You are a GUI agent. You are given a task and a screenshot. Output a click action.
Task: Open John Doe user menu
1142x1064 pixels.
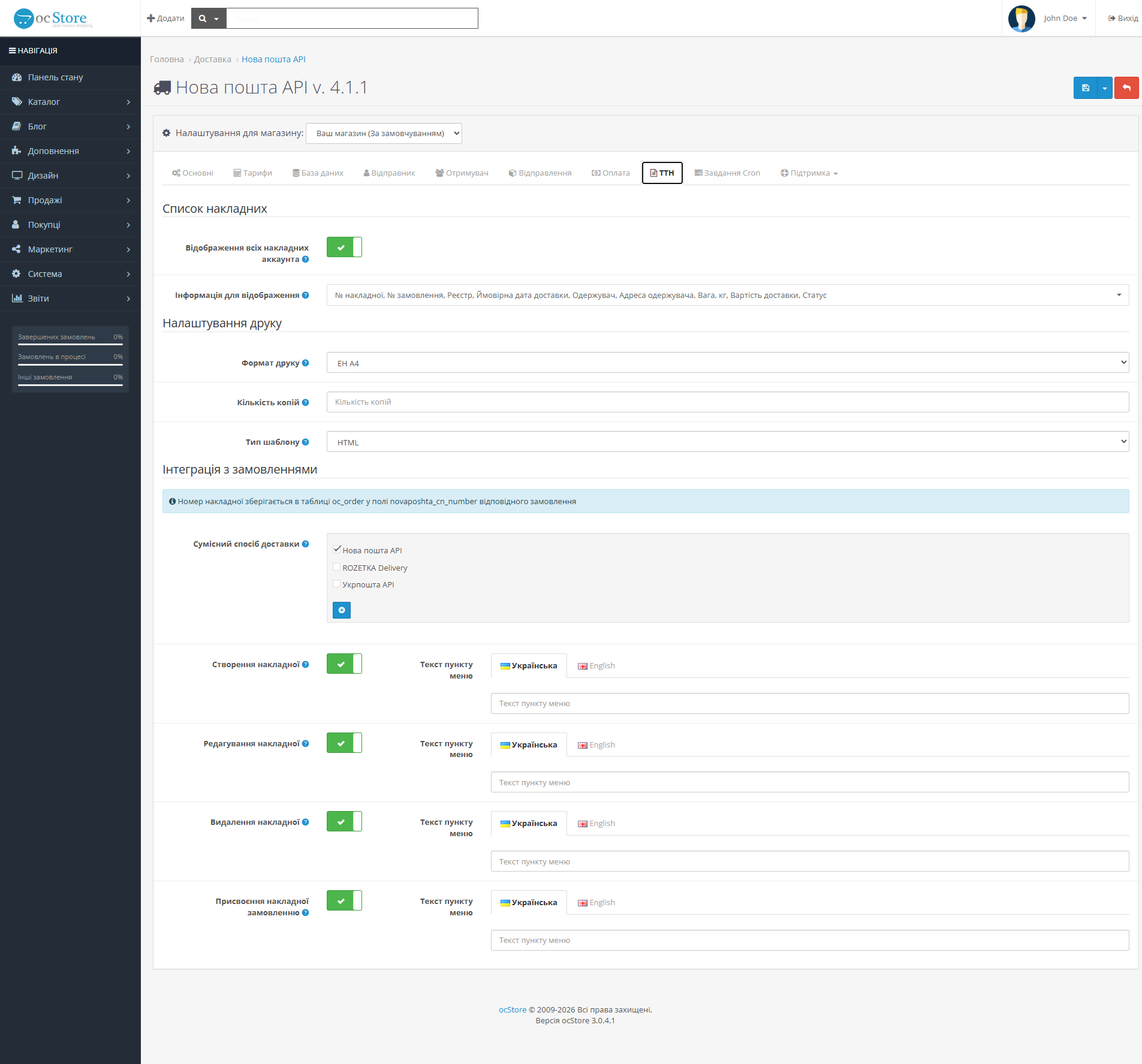pos(1065,19)
